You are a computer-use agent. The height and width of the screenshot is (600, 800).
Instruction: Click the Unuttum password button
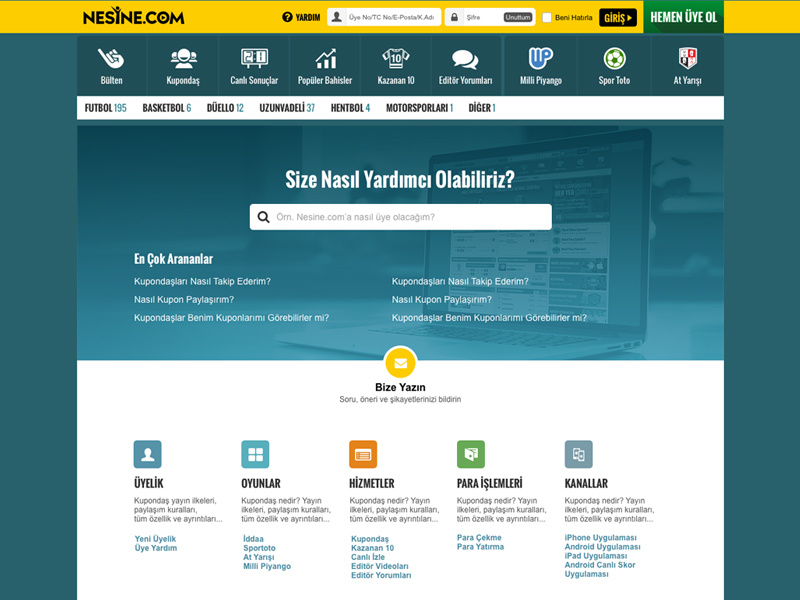point(518,17)
